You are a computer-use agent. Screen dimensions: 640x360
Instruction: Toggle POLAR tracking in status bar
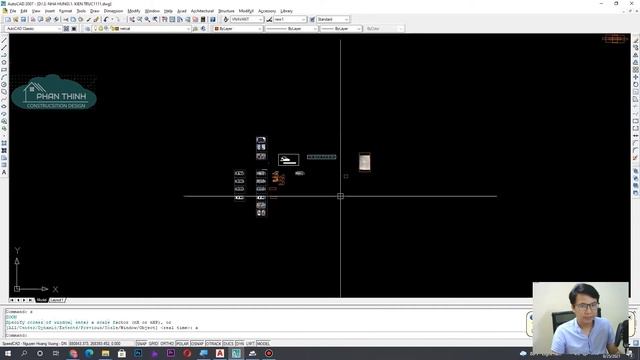[x=182, y=344]
